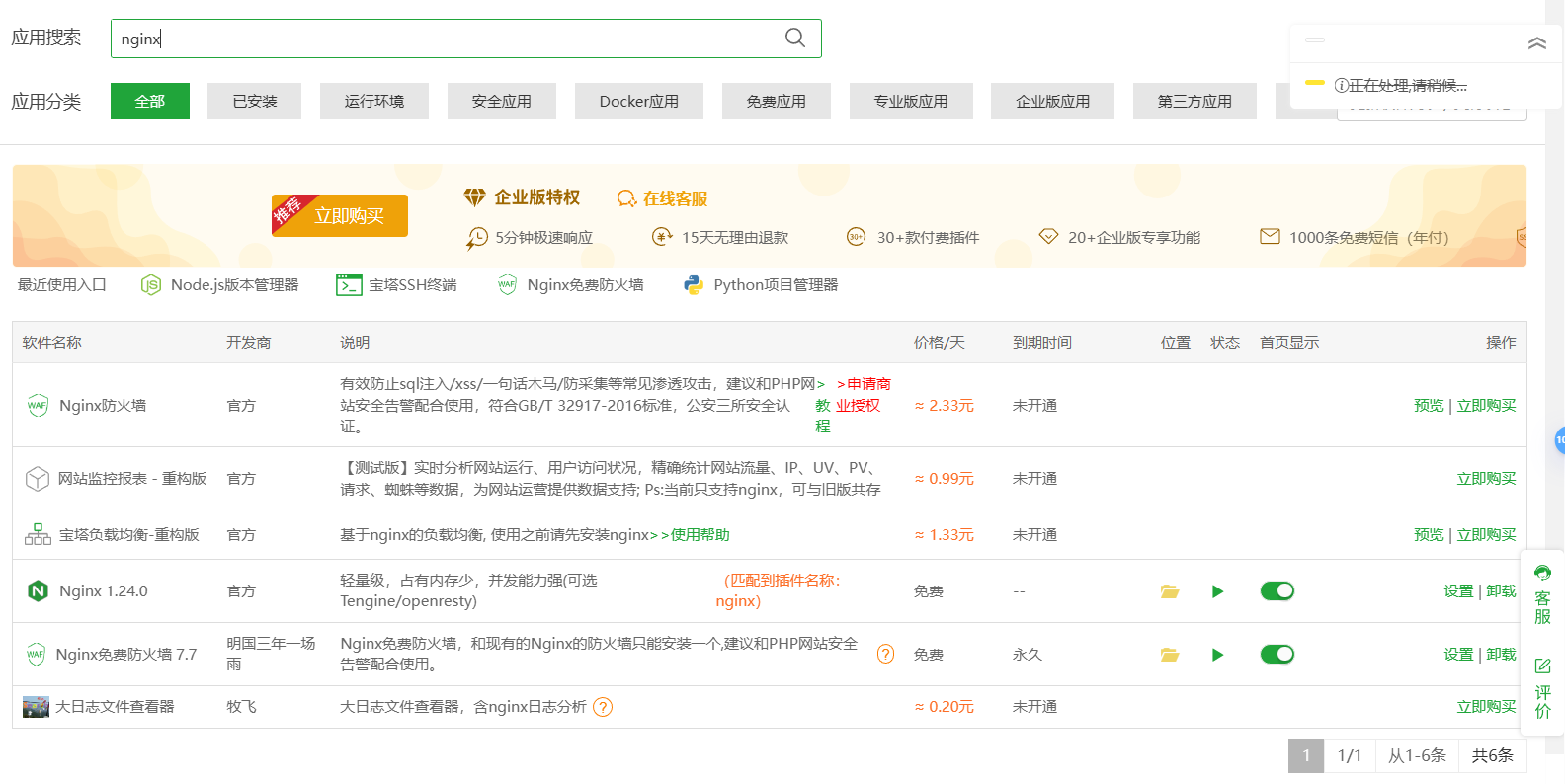Toggle homepage display for Nginx 1.24.0
Screen dimensions: 1565x784
(1277, 591)
